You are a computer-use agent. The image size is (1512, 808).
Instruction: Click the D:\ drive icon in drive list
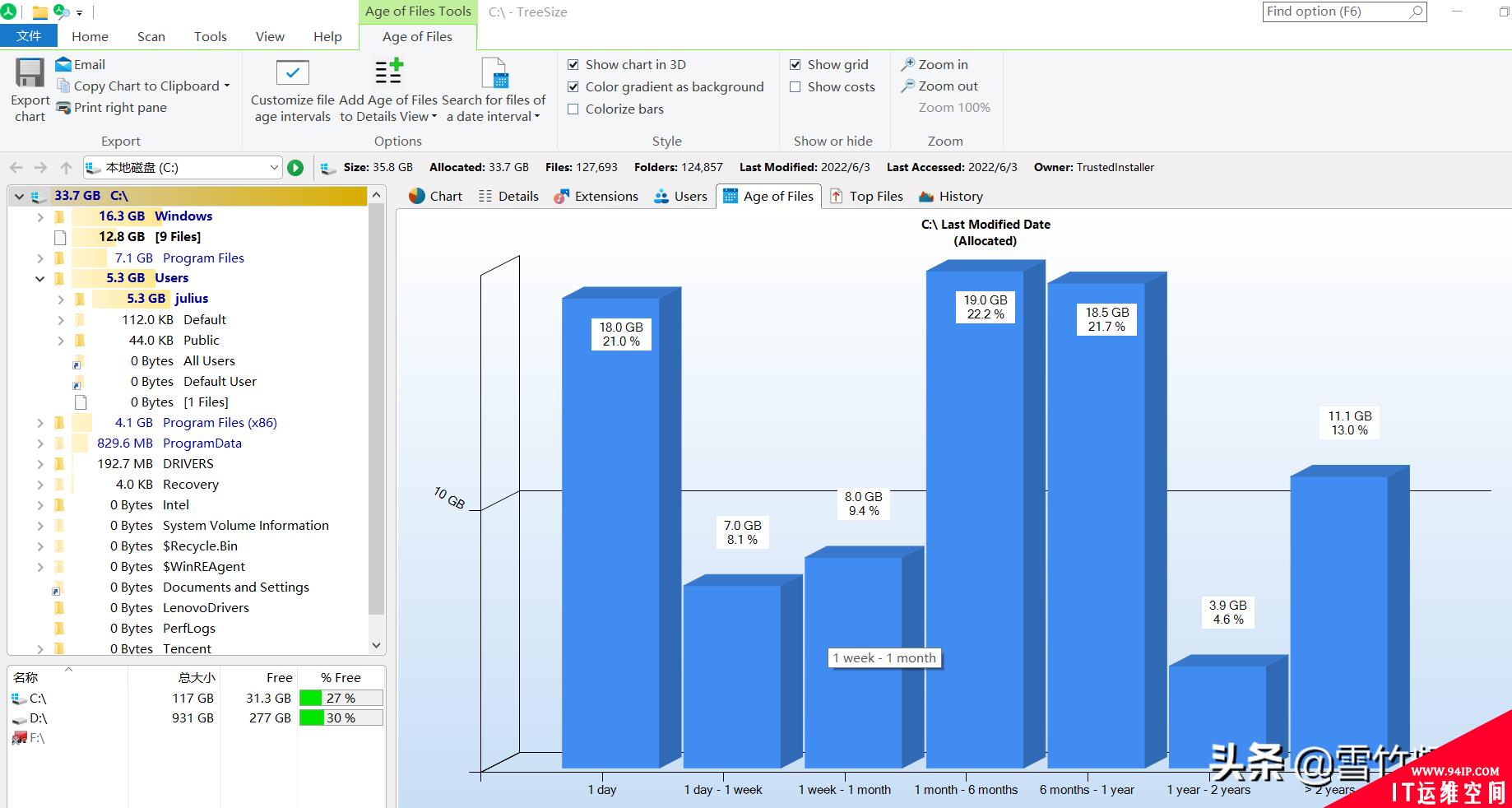tap(20, 718)
